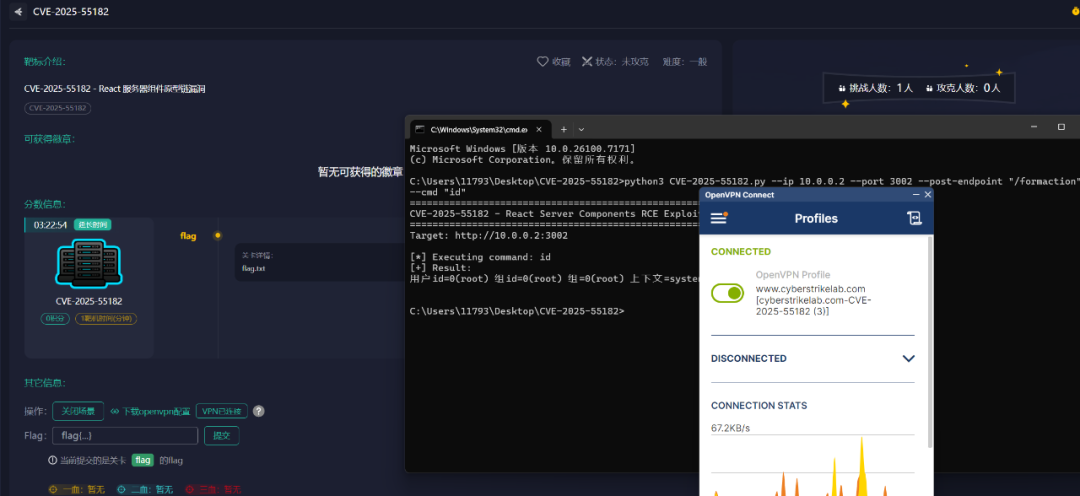Click the 关闭场景 button
Screen dimensions: 1080x496
pyautogui.click(x=78, y=411)
